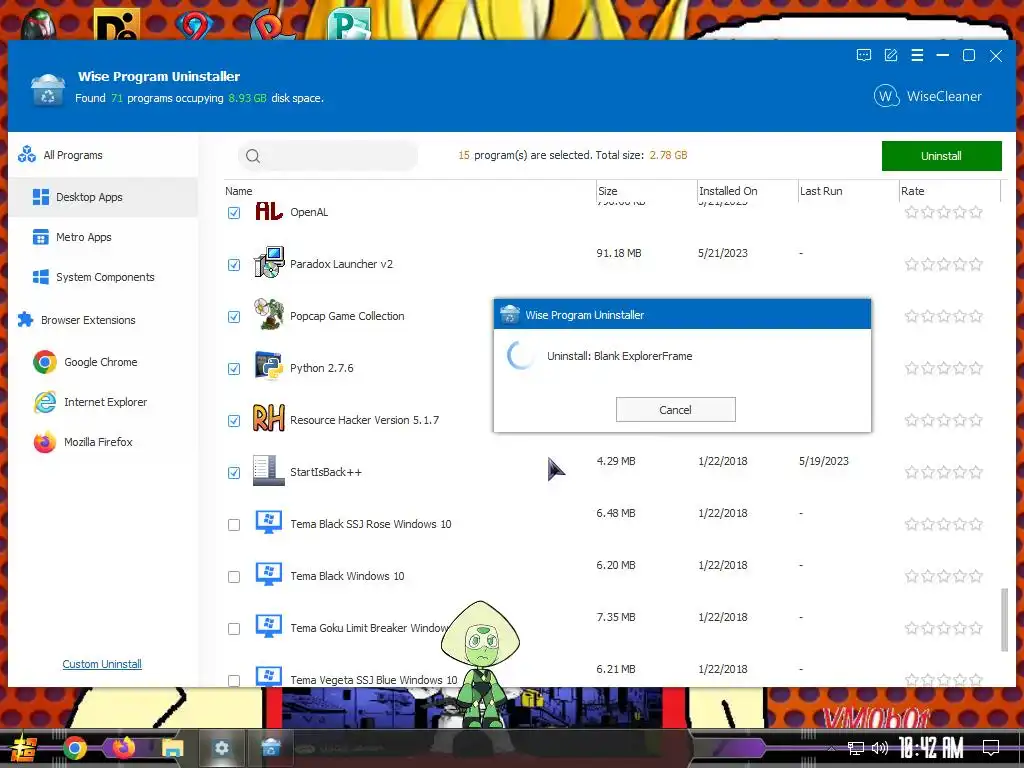Click the taskbar clock showing 10:42 AM
Screen dimensions: 1024x768
[931, 748]
